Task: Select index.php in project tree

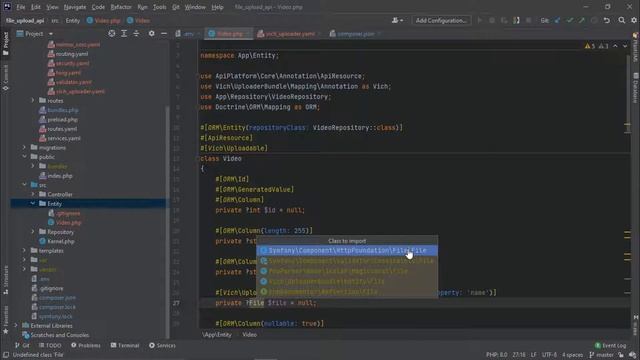Action: tap(56, 176)
